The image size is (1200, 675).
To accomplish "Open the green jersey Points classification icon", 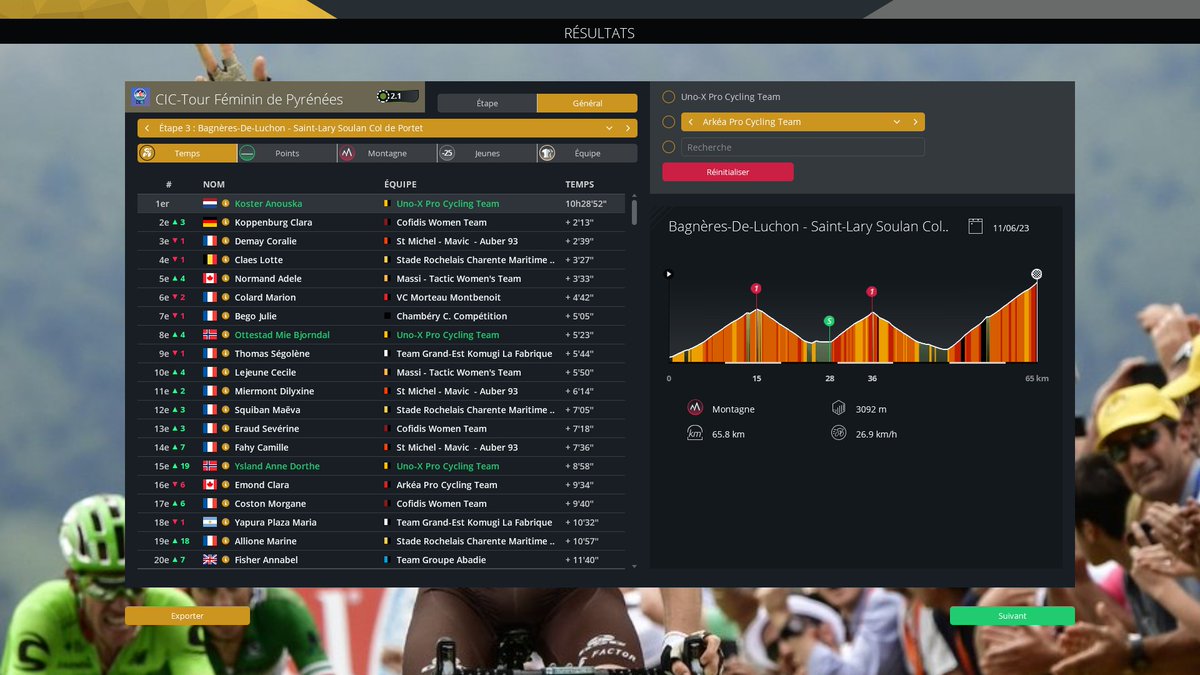I will (246, 152).
